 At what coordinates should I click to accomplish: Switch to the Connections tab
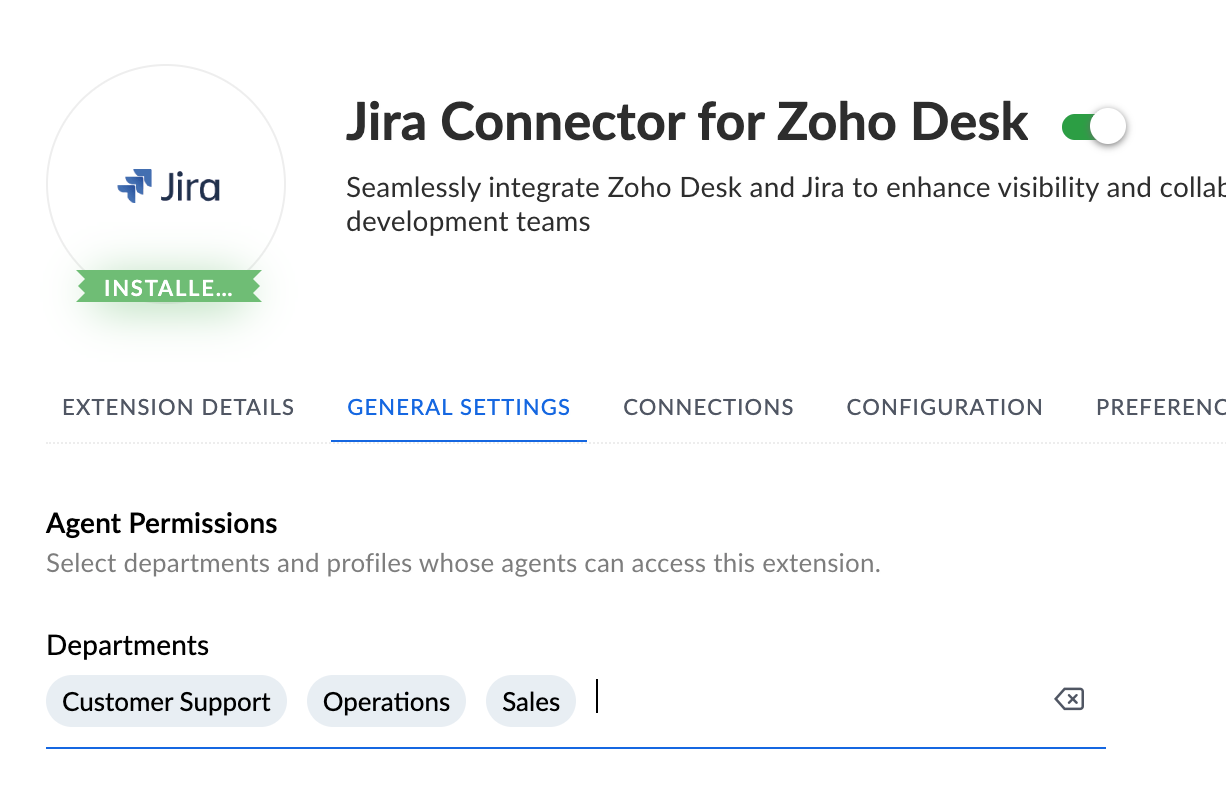pyautogui.click(x=708, y=407)
